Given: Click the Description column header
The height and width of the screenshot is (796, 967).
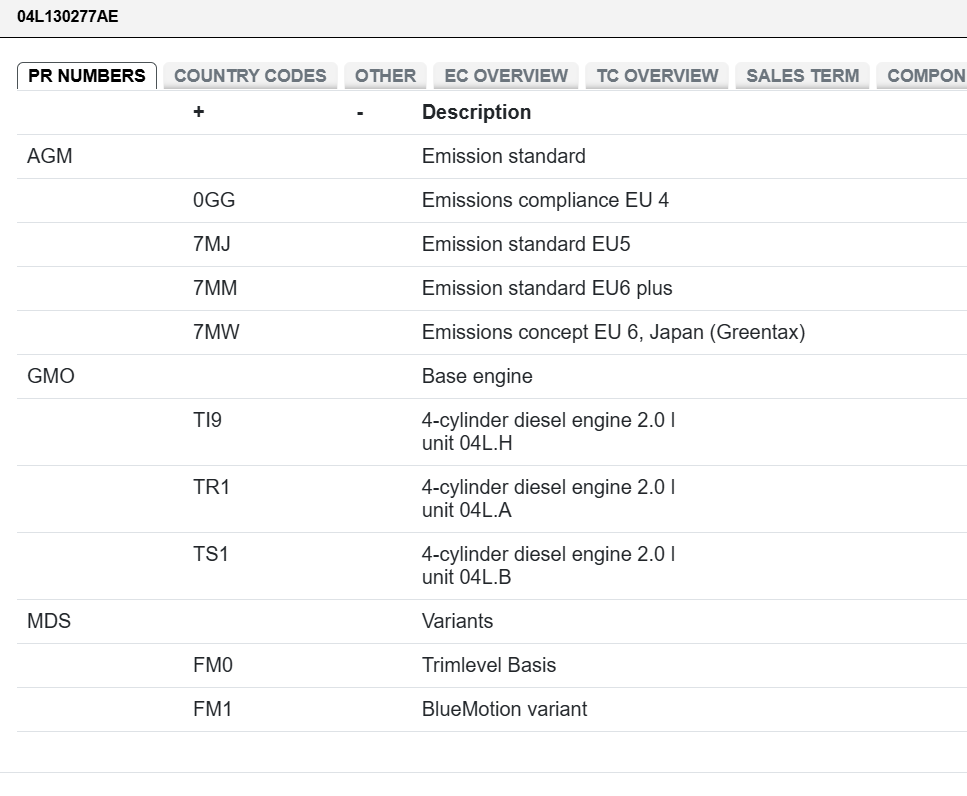Looking at the screenshot, I should [477, 112].
